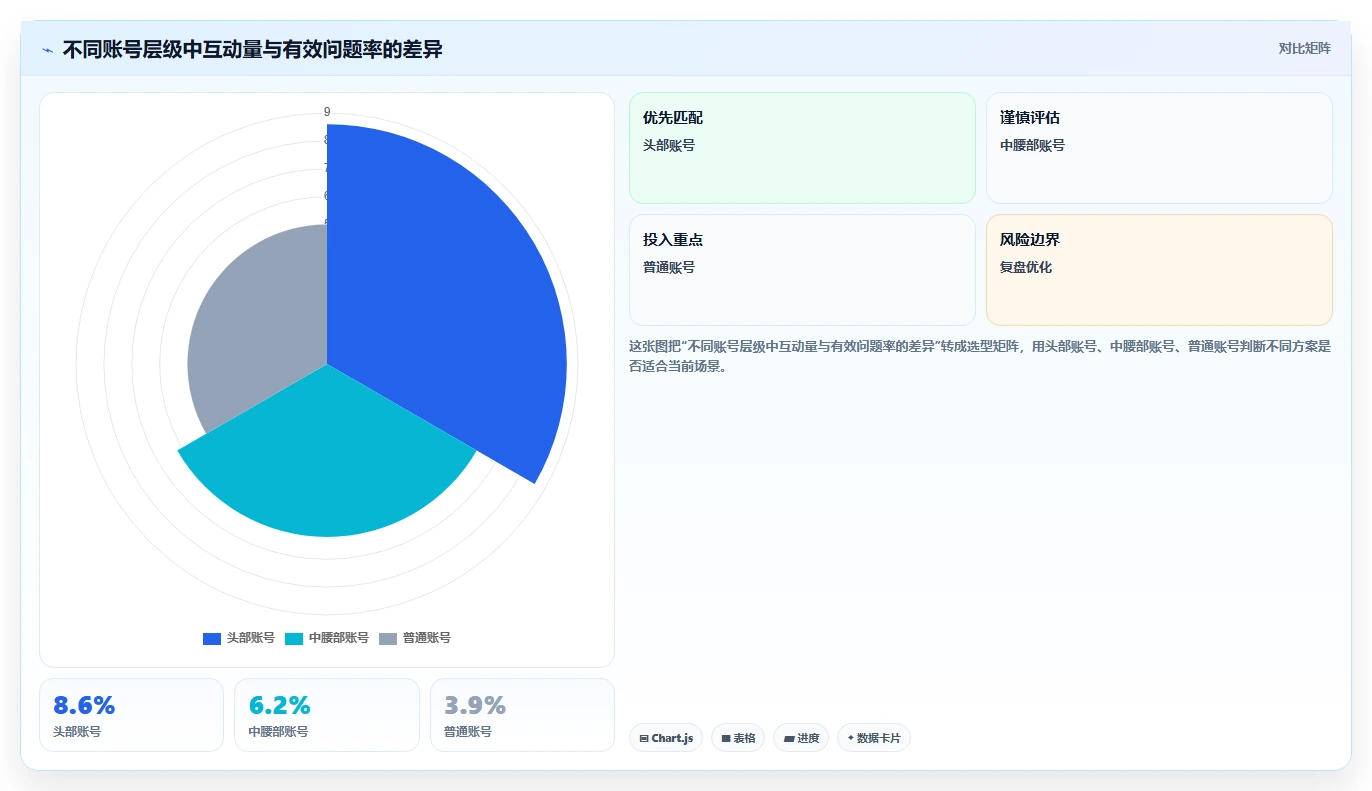Click the teal 中腰部账号 legend swatch

(x=294, y=639)
